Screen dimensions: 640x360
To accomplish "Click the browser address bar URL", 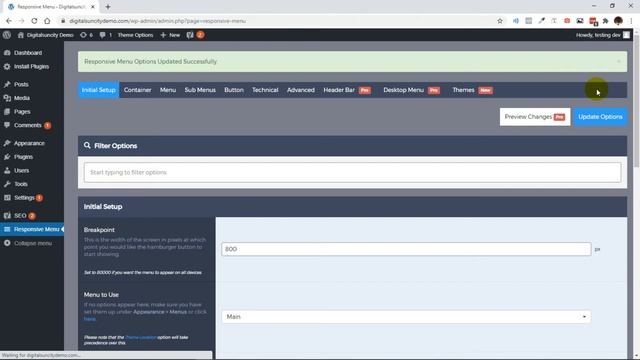I will [x=158, y=21].
